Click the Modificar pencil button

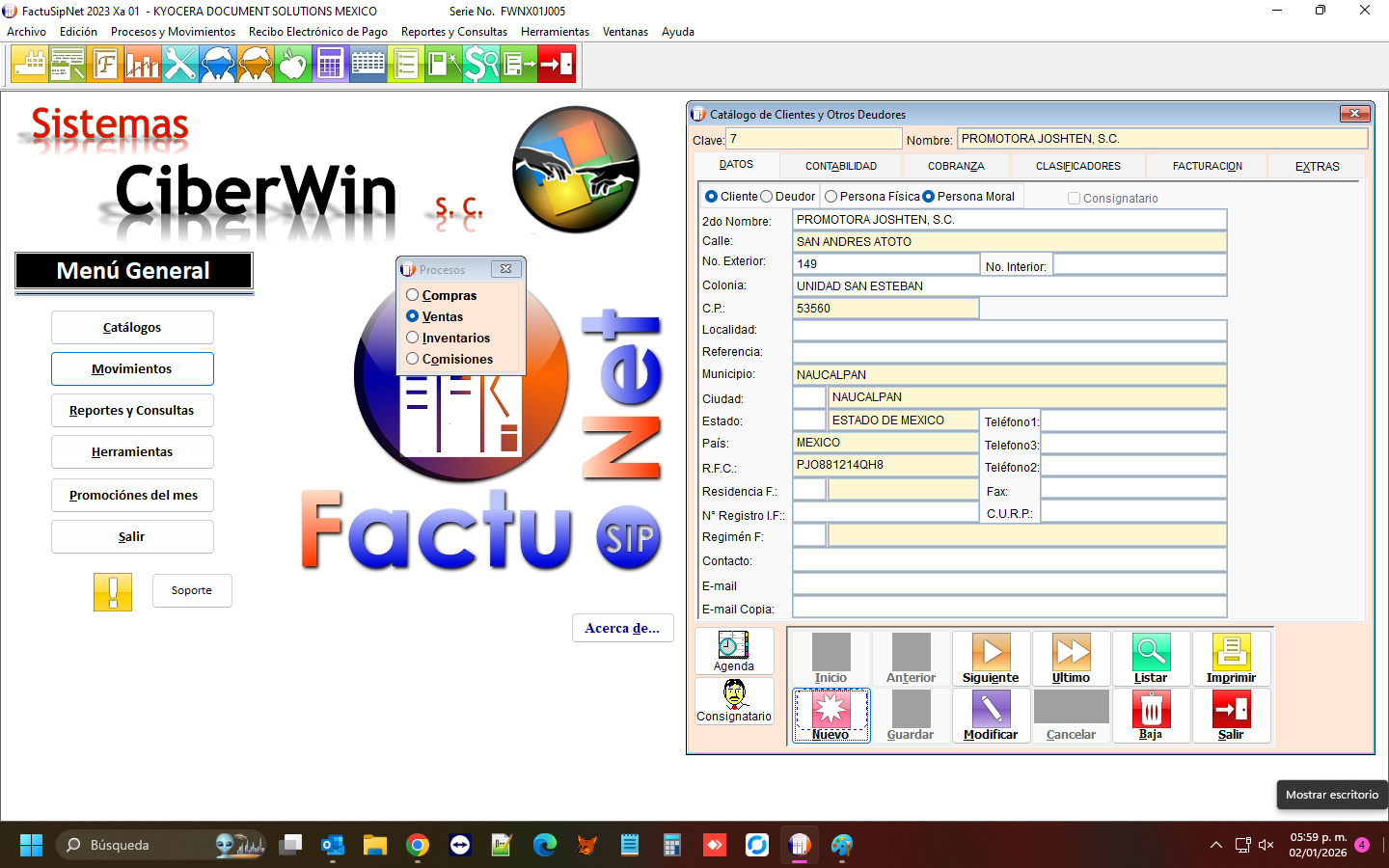(x=991, y=716)
